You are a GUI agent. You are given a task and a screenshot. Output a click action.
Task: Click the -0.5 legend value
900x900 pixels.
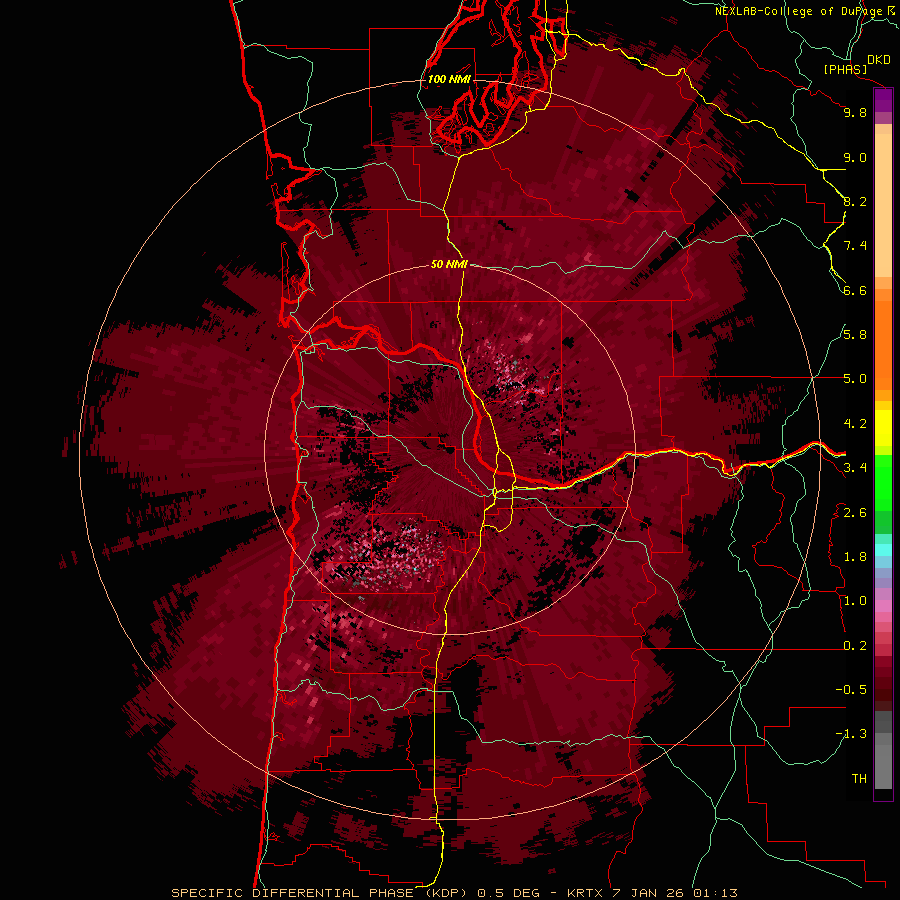[x=851, y=690]
